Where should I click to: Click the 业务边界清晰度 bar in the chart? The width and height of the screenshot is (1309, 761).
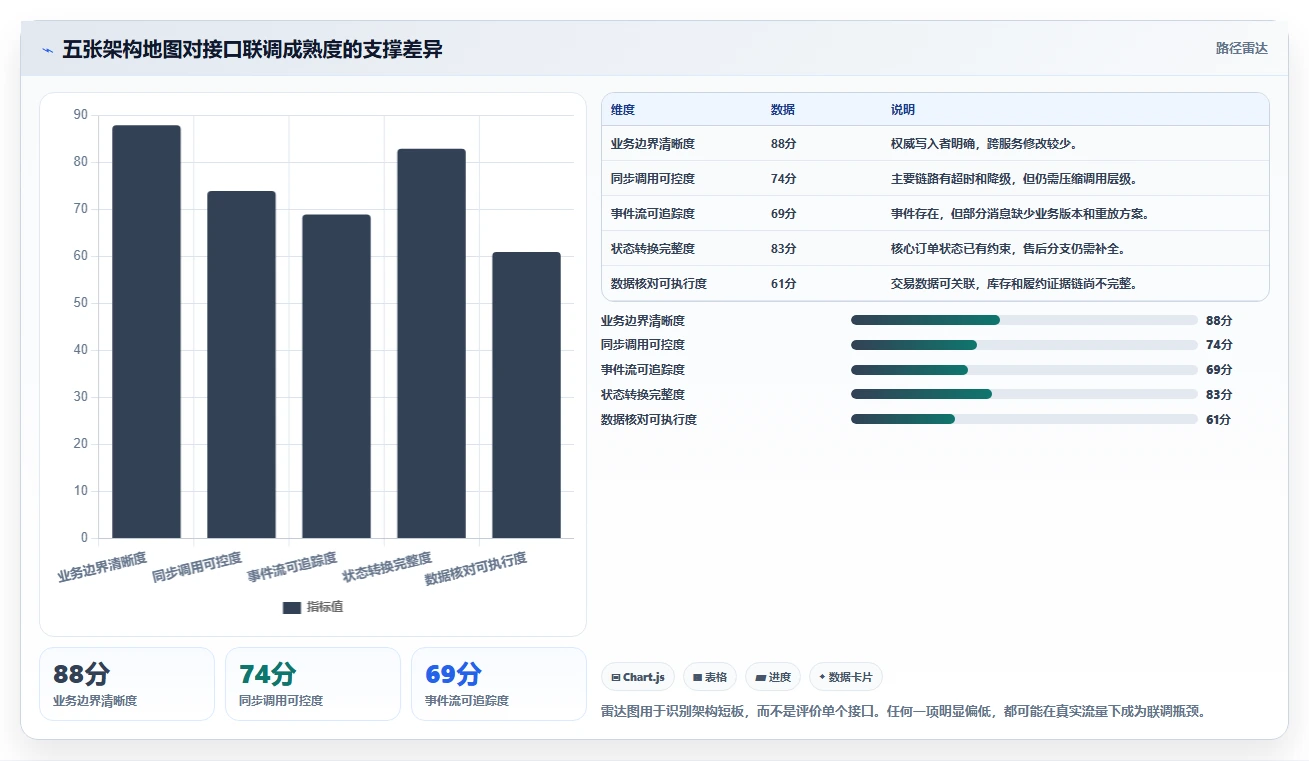(x=146, y=332)
